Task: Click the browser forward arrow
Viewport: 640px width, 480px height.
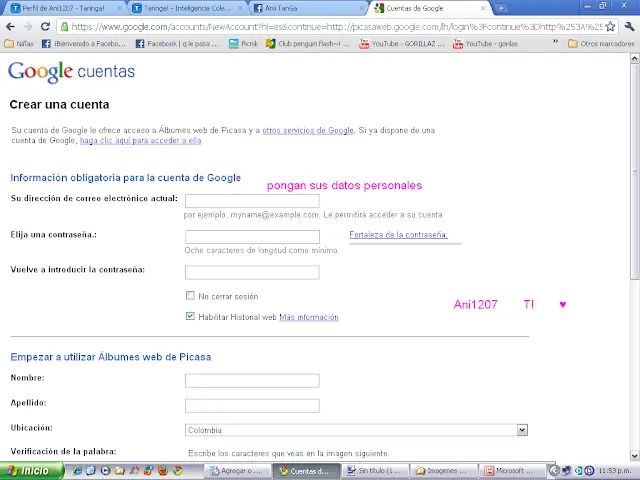Action: [28, 27]
